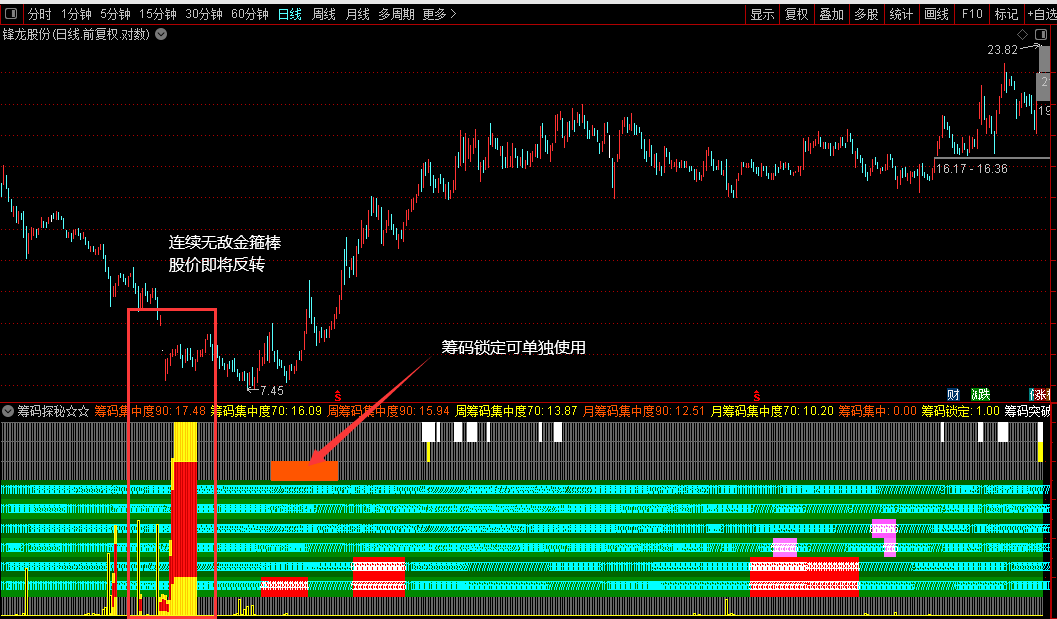Click the 月筹码集中度70: 10.20 value
The width and height of the screenshot is (1057, 619).
pyautogui.click(x=772, y=411)
